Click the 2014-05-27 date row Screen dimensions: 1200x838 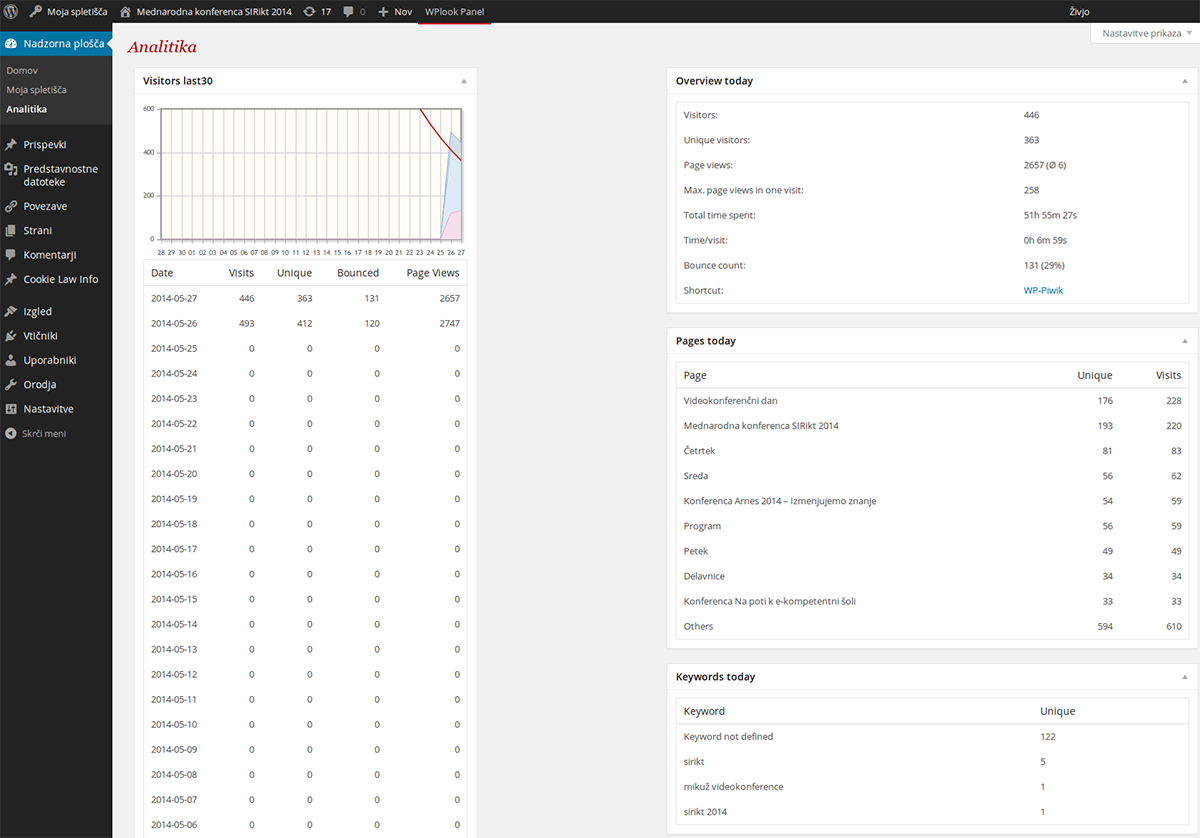pyautogui.click(x=305, y=298)
